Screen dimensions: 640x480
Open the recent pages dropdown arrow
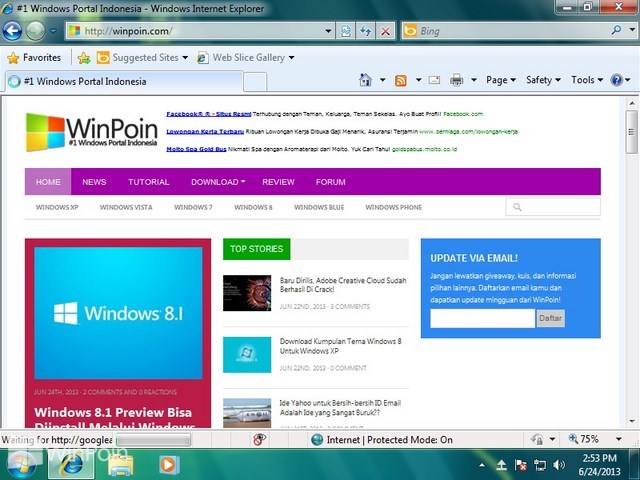click(53, 31)
